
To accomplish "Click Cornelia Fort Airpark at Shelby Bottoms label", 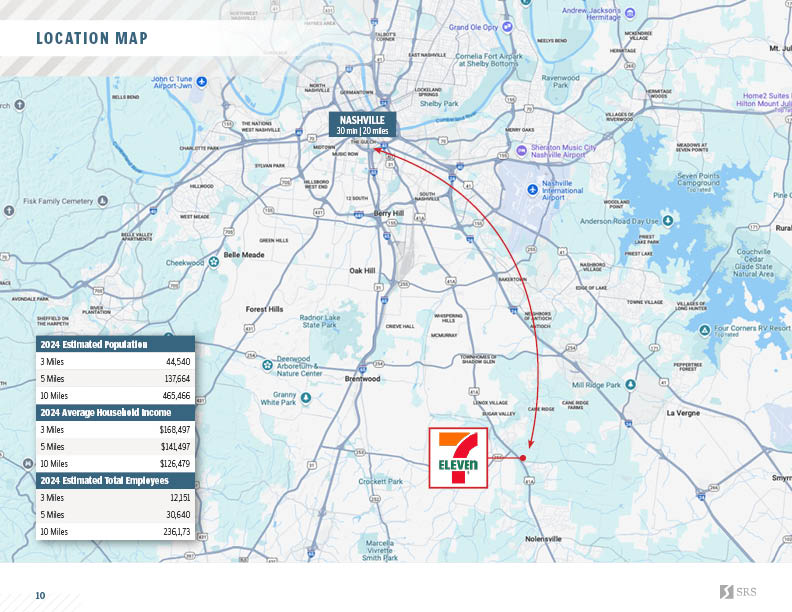I will click(489, 60).
